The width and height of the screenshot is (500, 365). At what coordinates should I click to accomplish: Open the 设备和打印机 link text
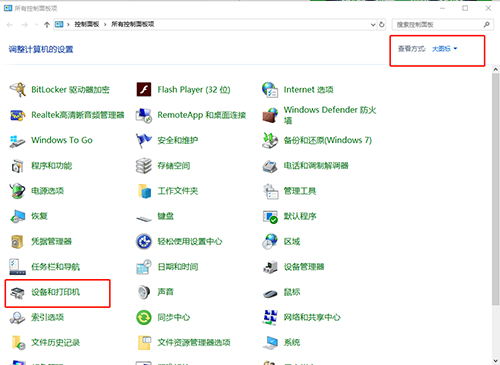[x=55, y=292]
